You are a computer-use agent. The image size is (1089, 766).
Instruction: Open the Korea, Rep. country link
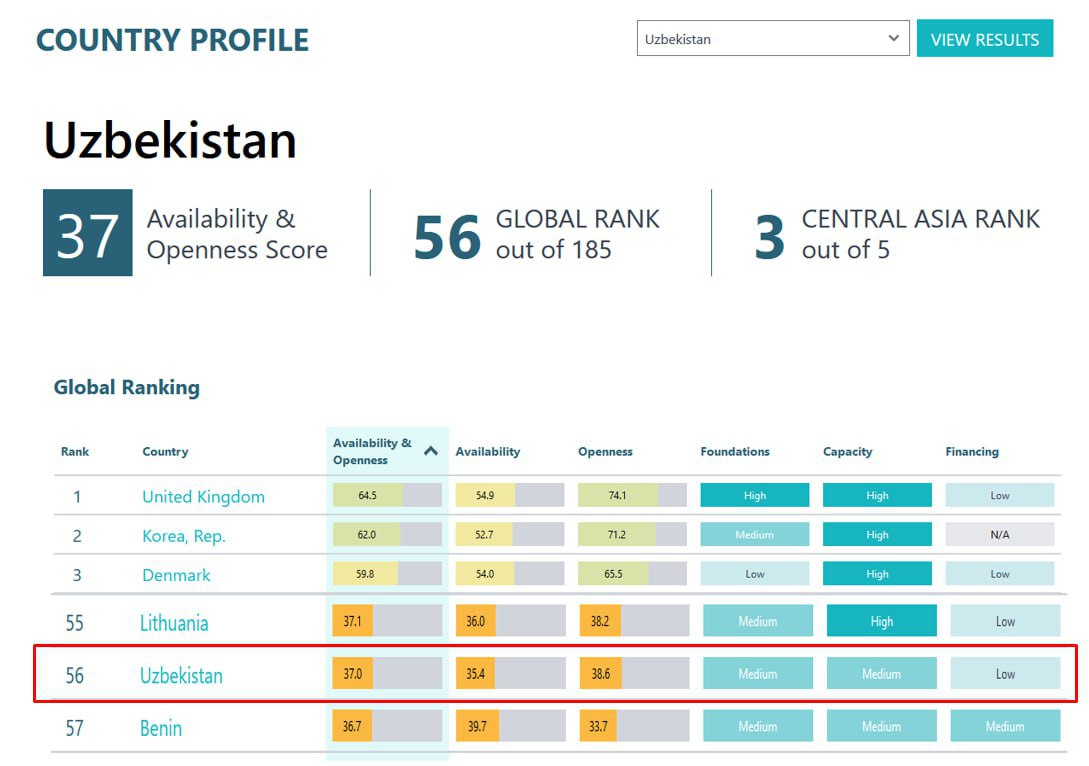pyautogui.click(x=184, y=536)
